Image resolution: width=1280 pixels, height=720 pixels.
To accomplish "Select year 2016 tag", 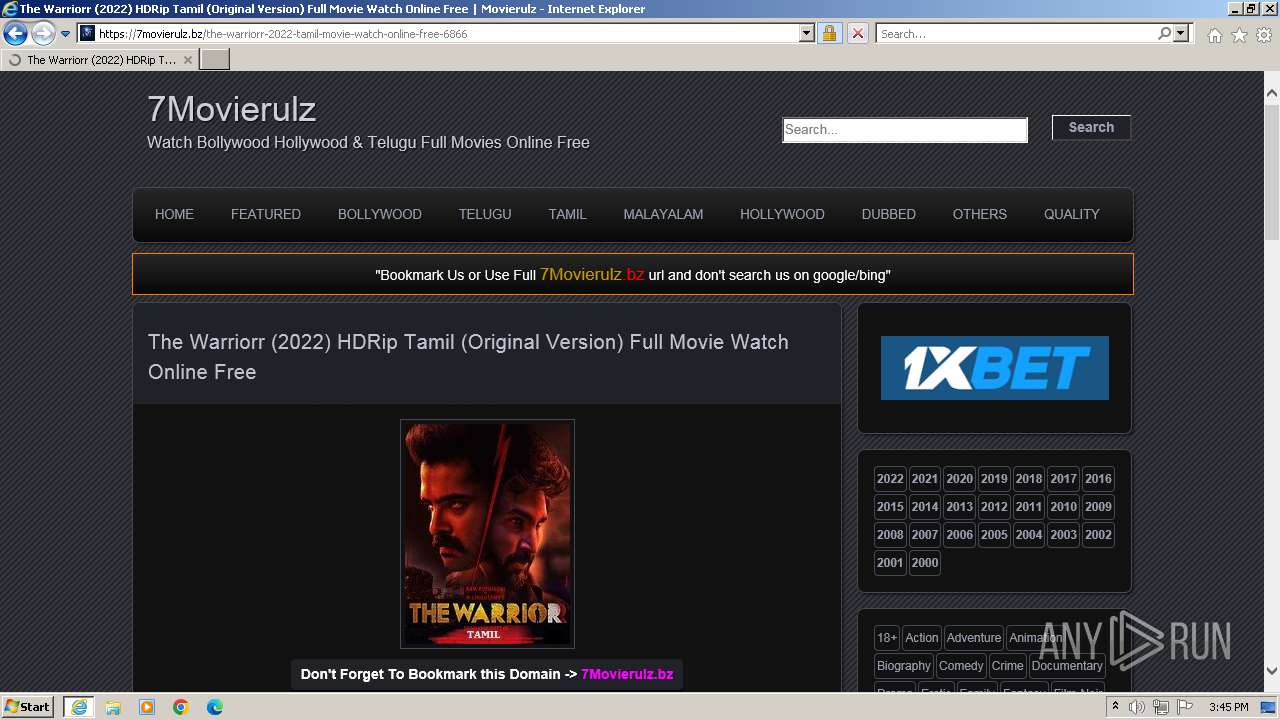I will (1098, 479).
